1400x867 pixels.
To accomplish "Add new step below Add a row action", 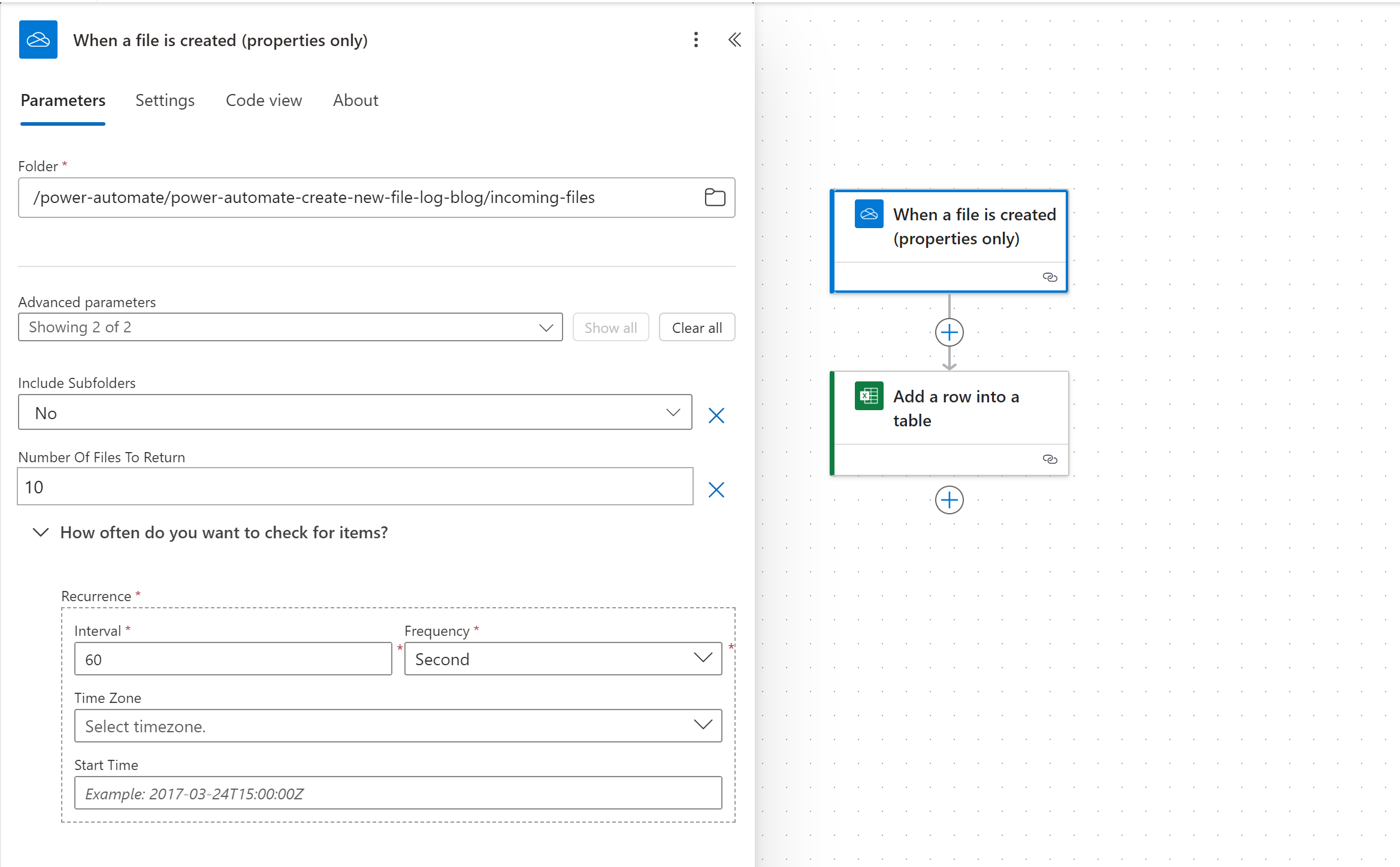I will tap(949, 500).
